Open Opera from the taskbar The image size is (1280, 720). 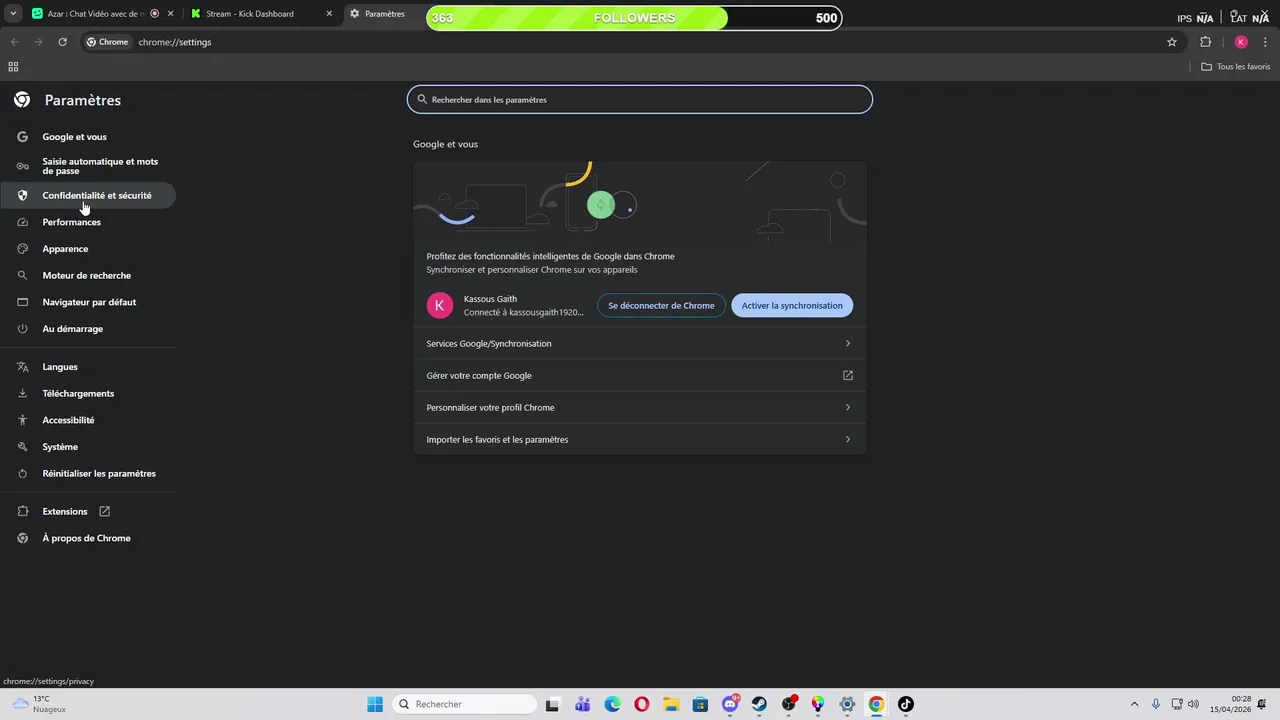tap(642, 704)
